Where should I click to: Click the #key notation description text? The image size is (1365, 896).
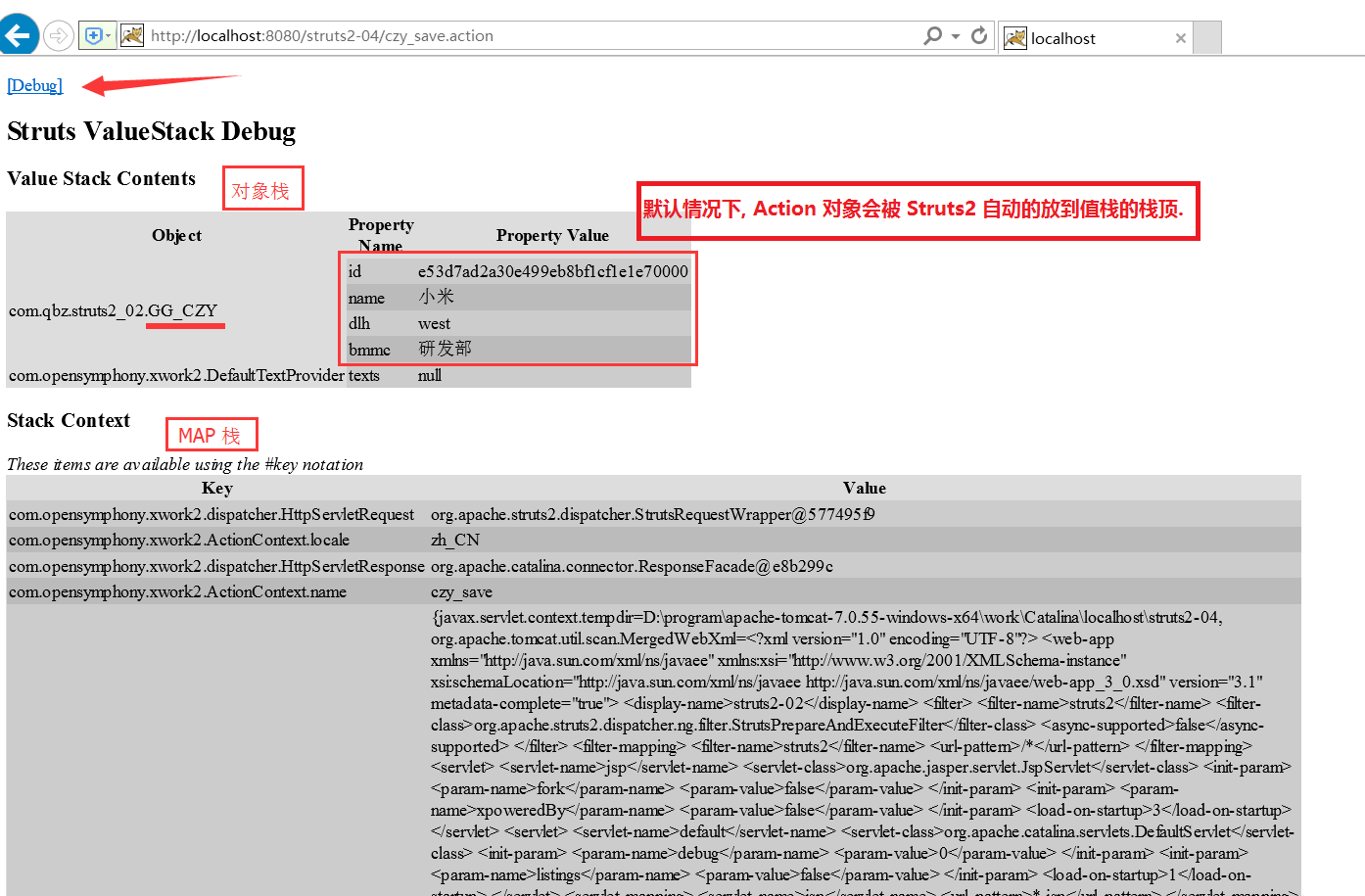tap(185, 464)
